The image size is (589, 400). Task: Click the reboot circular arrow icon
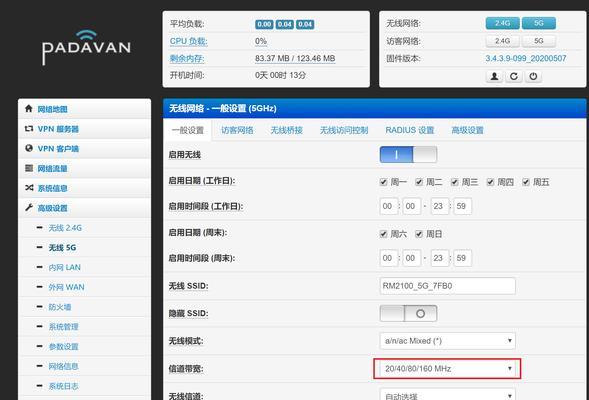(513, 77)
